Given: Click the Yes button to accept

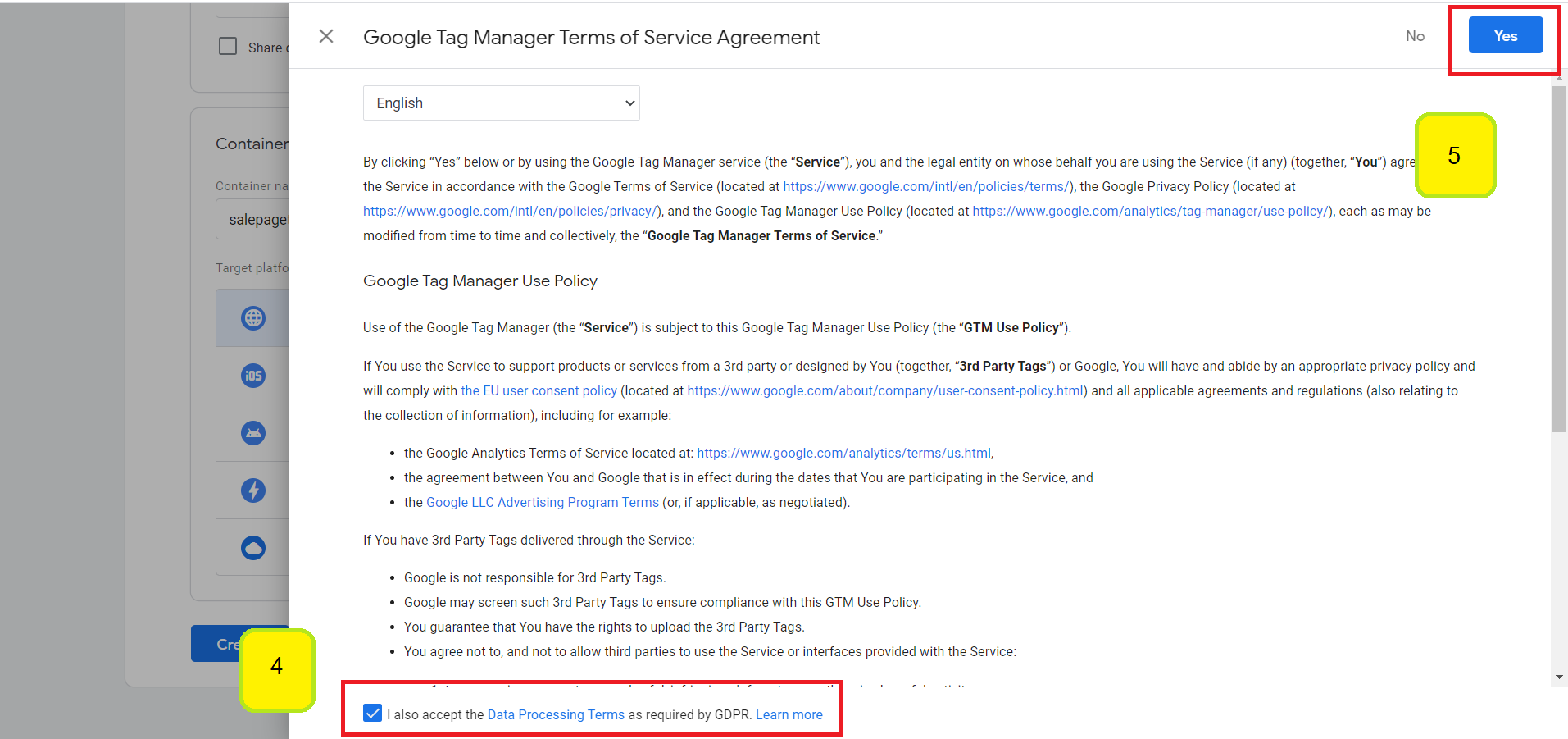Looking at the screenshot, I should coord(1506,35).
